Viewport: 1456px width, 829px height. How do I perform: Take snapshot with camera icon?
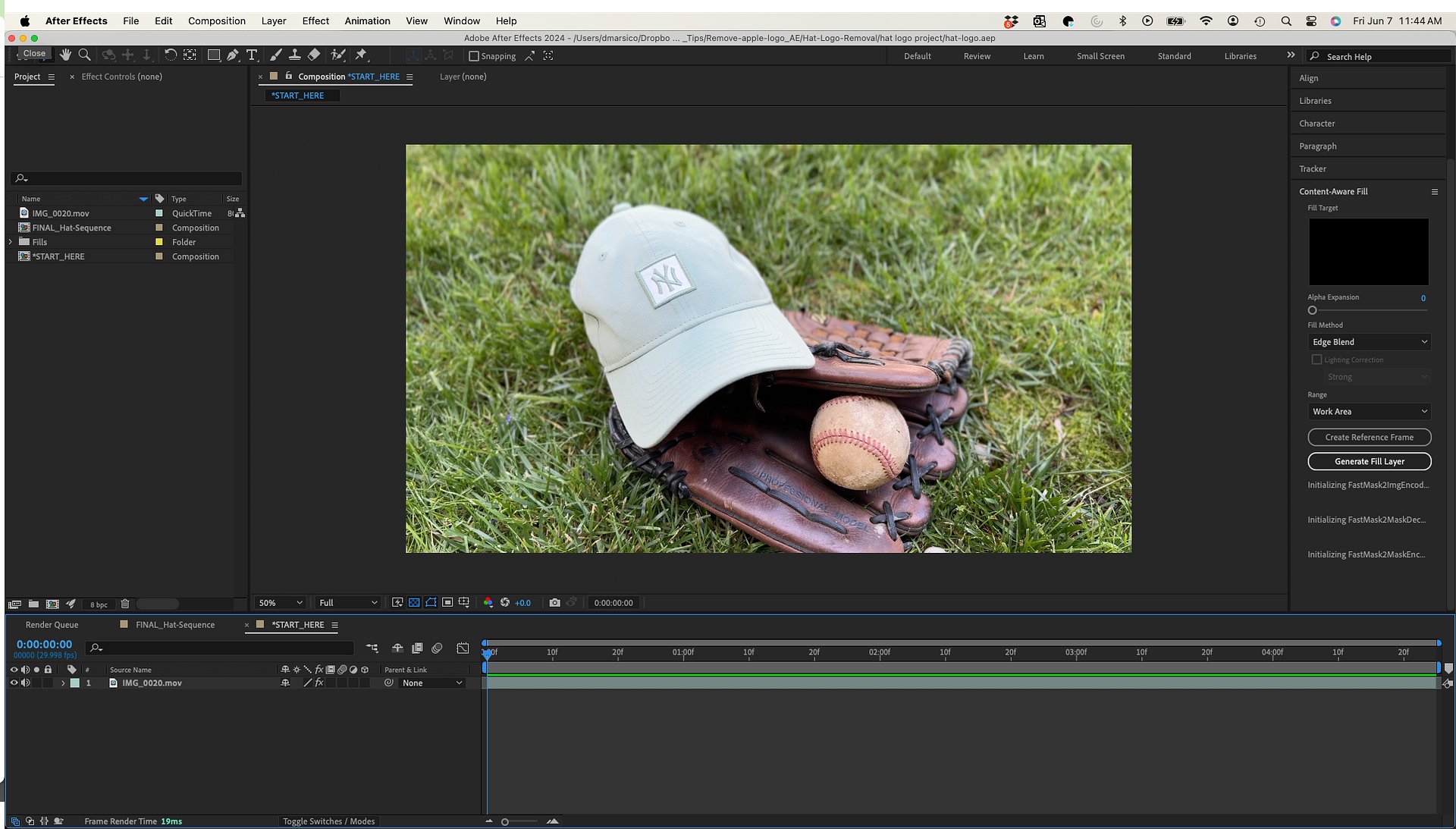pos(554,603)
